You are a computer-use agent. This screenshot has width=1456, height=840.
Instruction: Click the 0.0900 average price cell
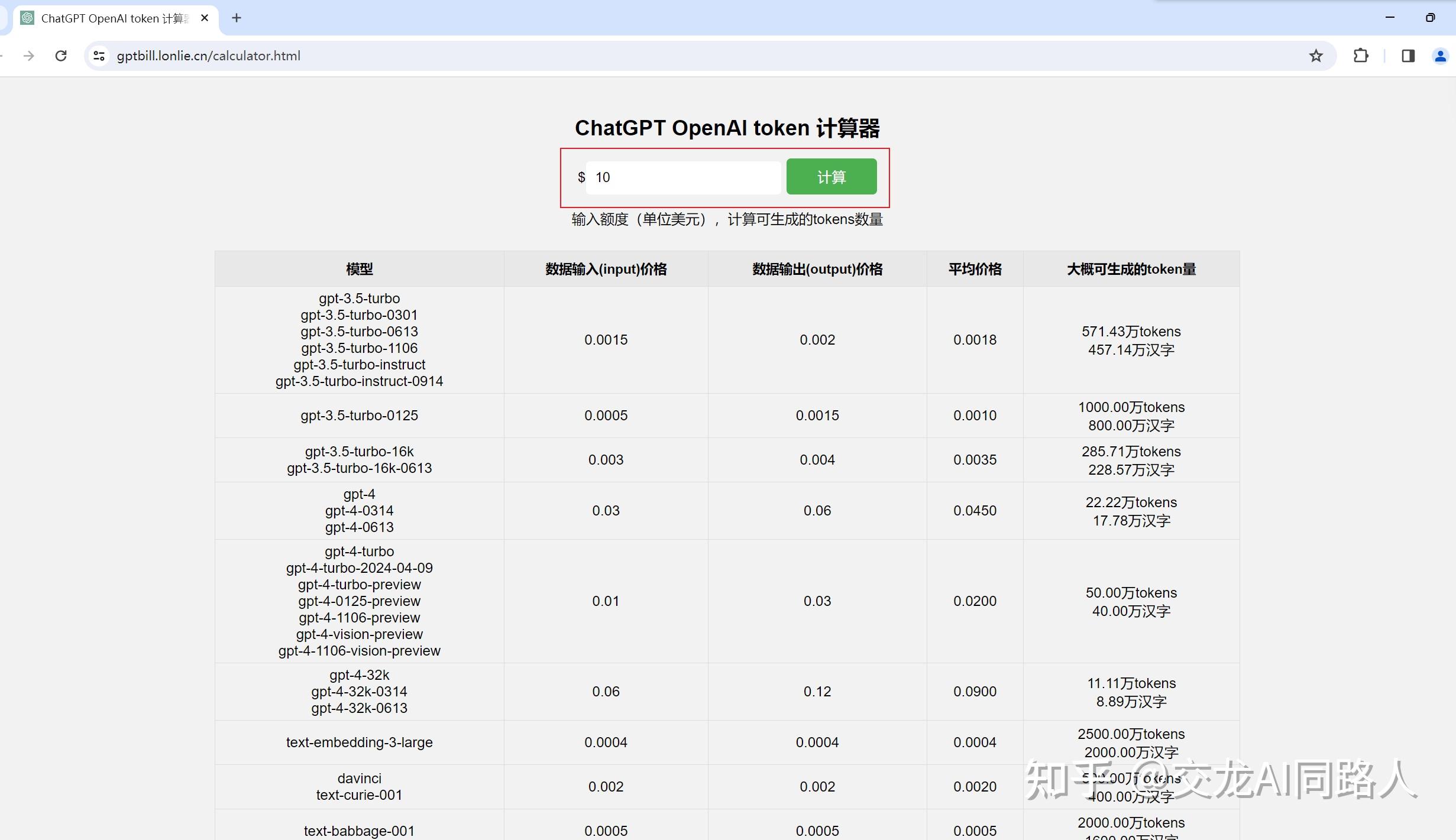[x=975, y=692]
